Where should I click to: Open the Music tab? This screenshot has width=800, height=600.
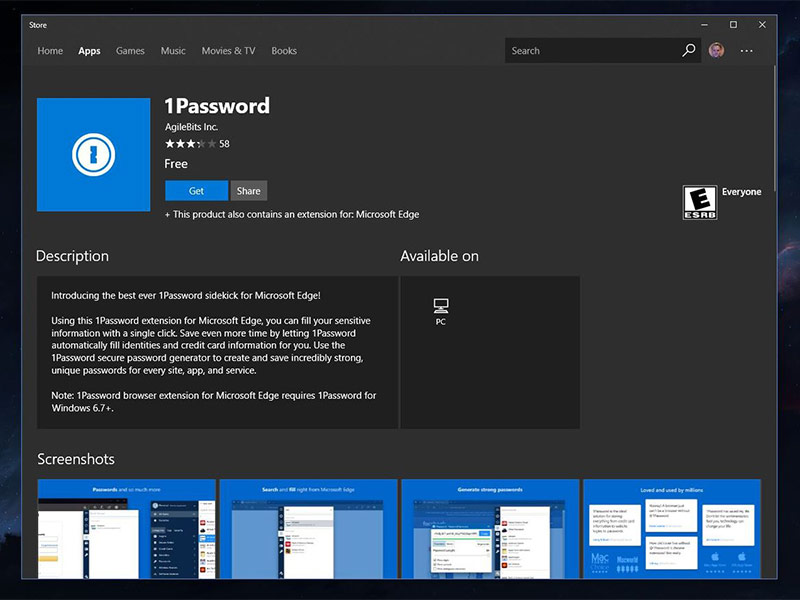point(173,51)
